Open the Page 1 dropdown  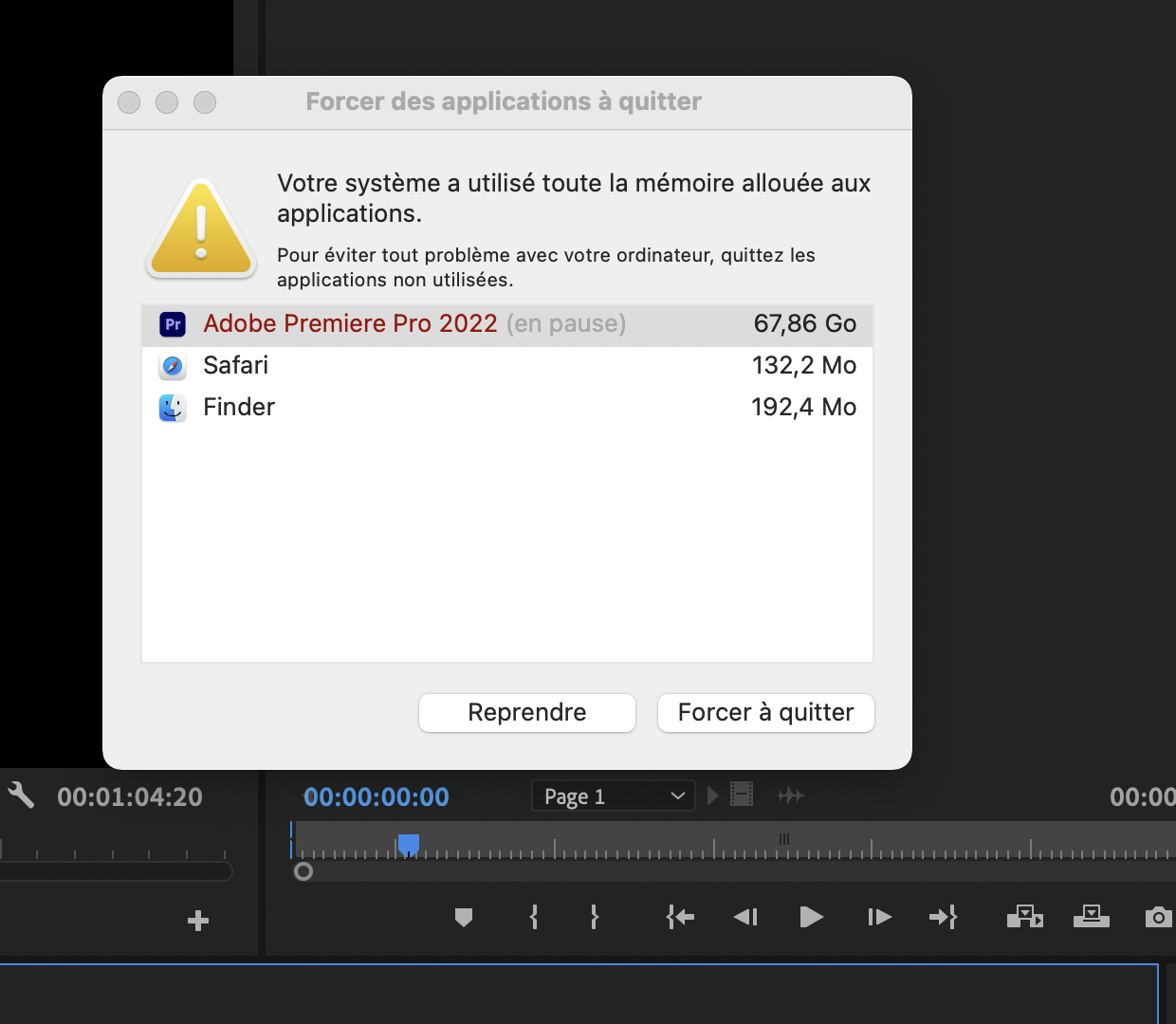613,796
